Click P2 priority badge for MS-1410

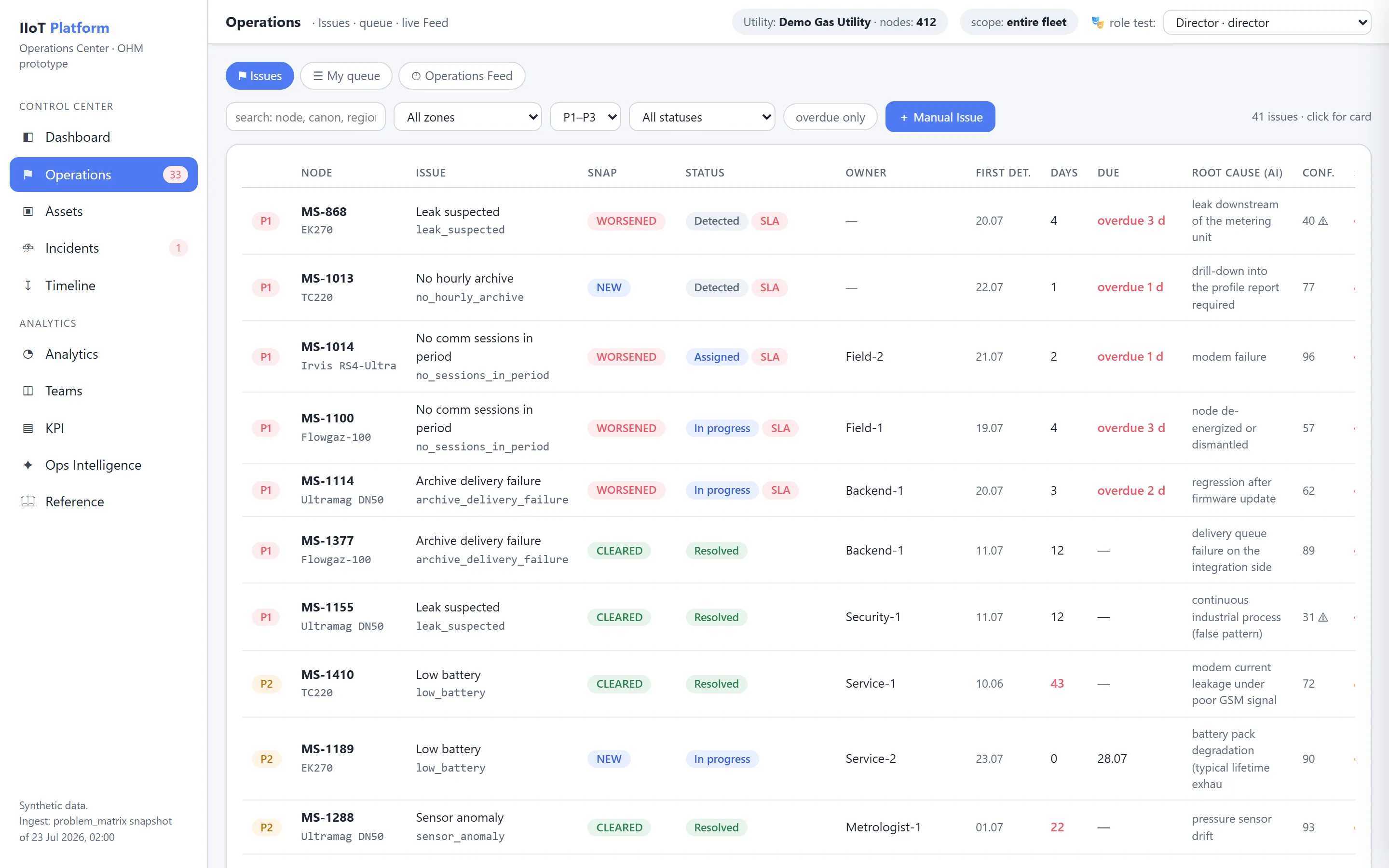pos(266,684)
